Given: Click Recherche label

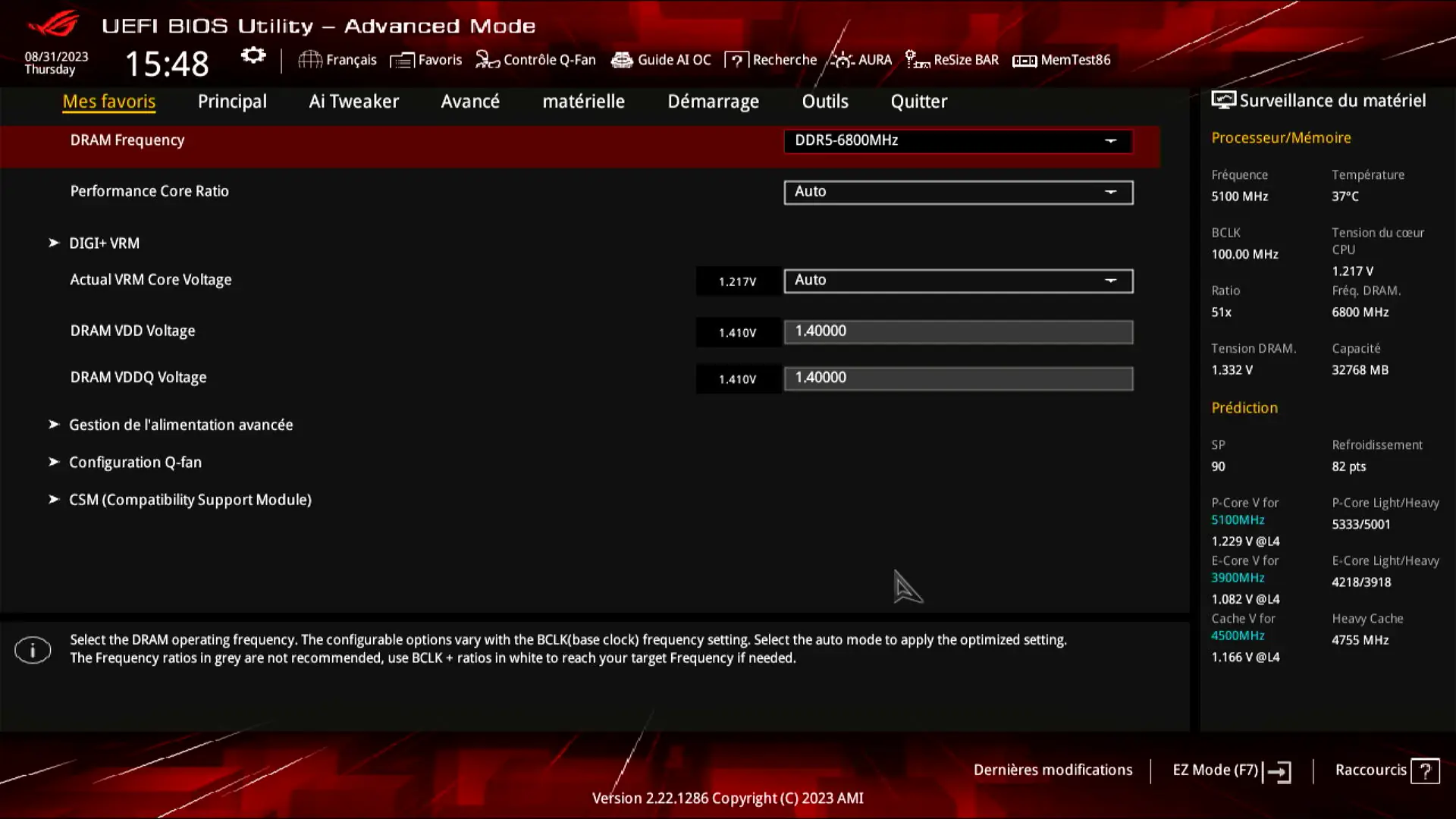Looking at the screenshot, I should tap(785, 60).
